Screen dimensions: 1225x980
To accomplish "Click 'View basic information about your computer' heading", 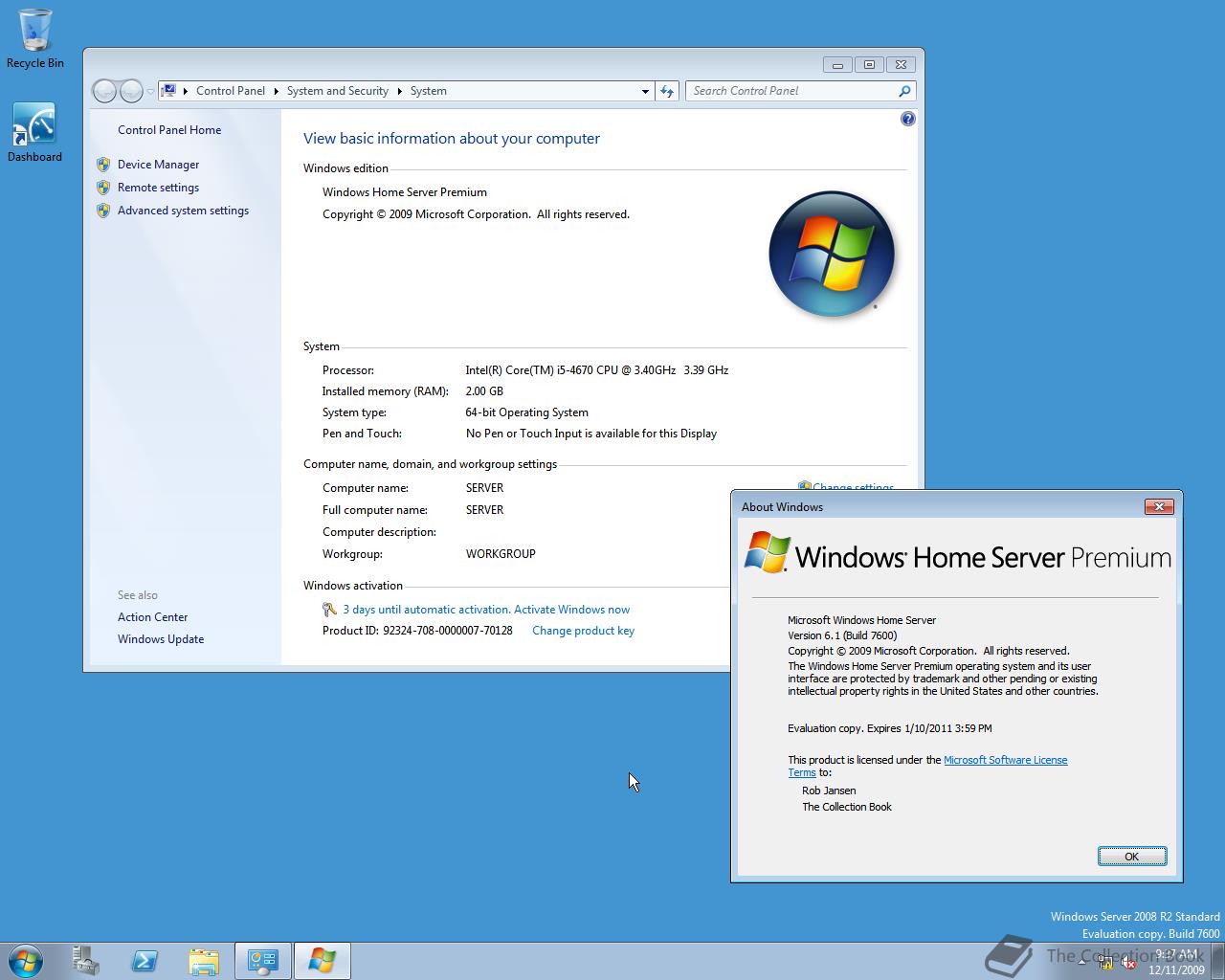I will [452, 139].
